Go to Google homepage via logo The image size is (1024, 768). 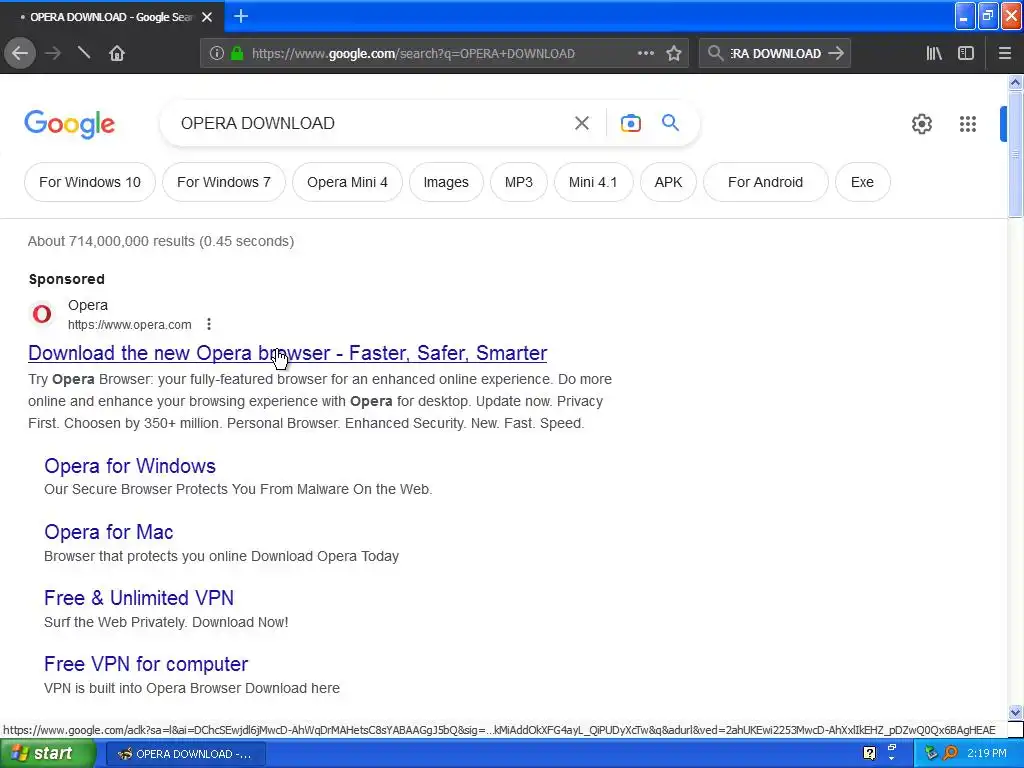coord(70,124)
